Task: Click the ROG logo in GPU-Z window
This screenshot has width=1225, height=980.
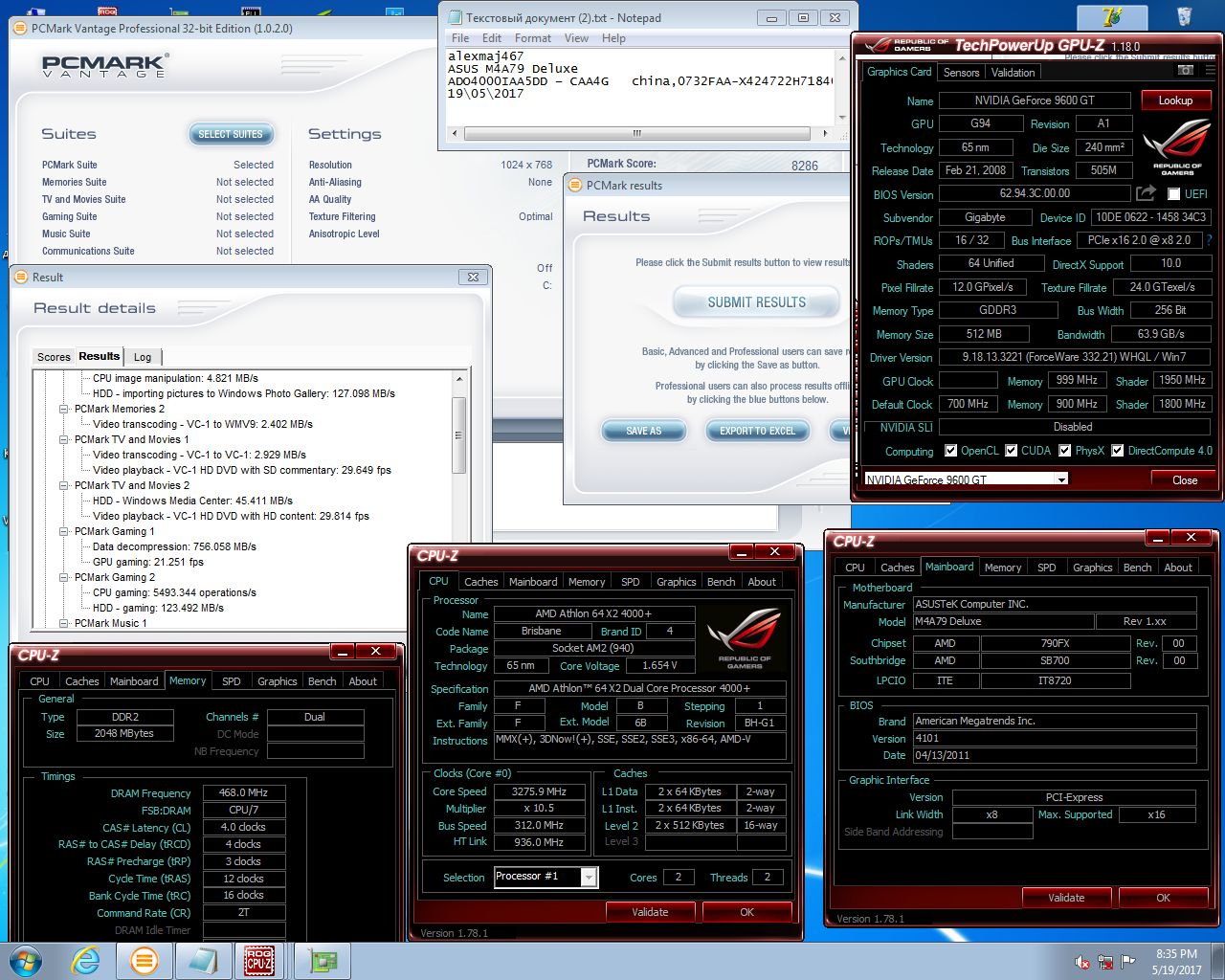Action: pos(1177,145)
